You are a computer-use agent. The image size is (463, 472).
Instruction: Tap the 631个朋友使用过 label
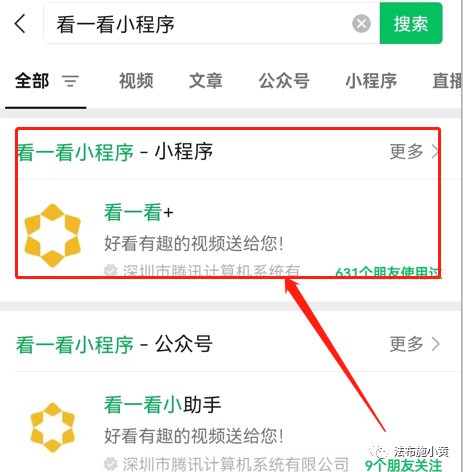[x=389, y=272]
